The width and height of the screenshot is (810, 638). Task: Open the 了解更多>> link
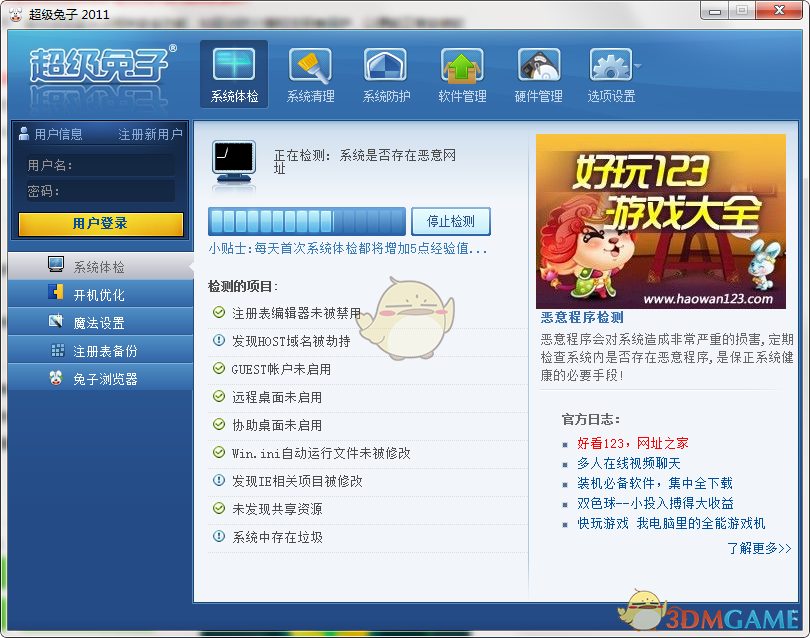(x=759, y=548)
